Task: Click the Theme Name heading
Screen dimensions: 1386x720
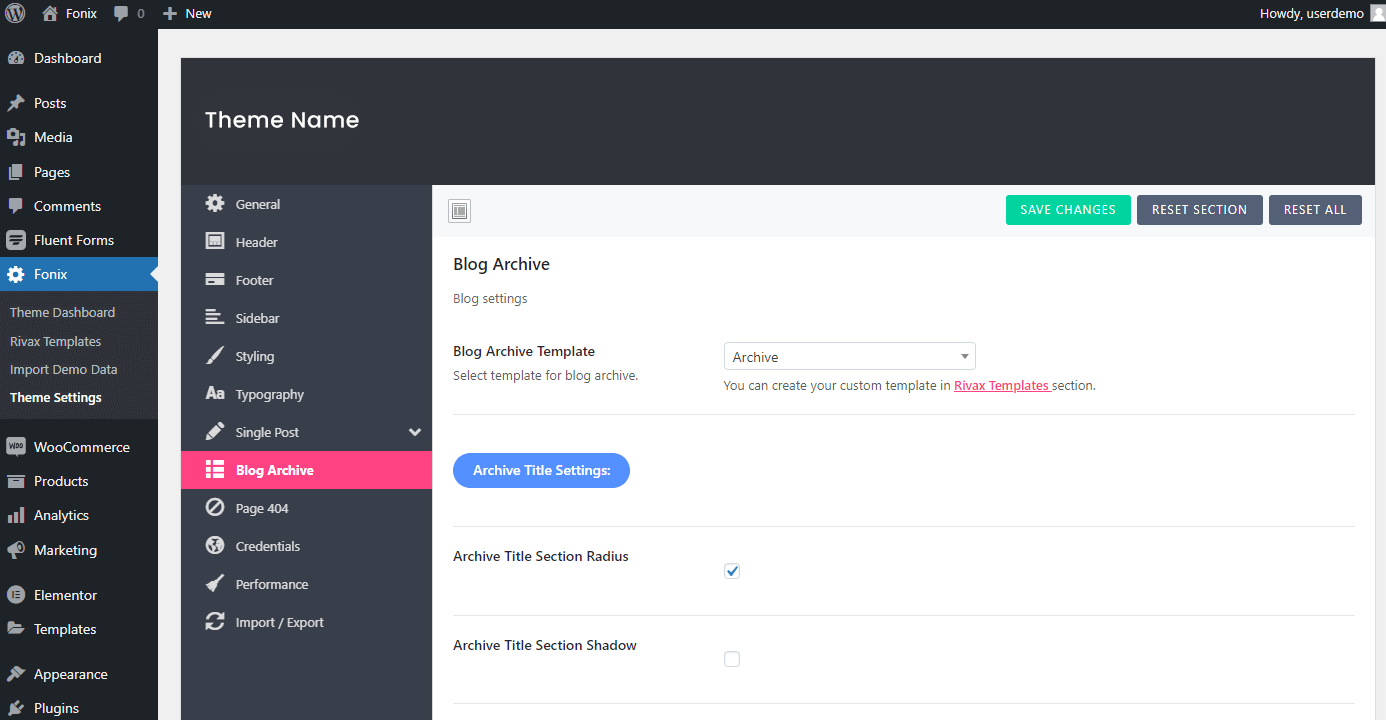Action: click(x=282, y=120)
